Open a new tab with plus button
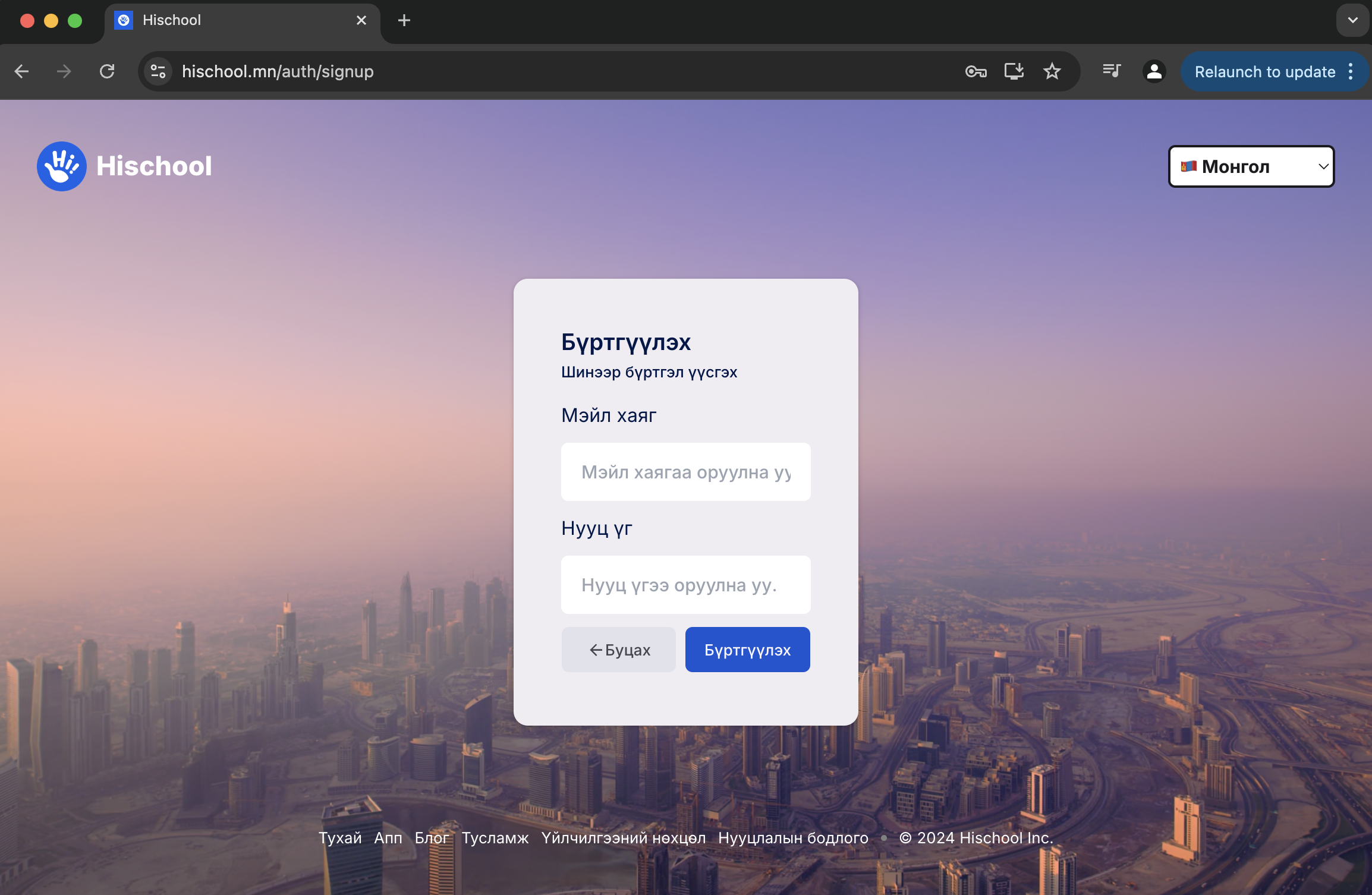 (404, 21)
